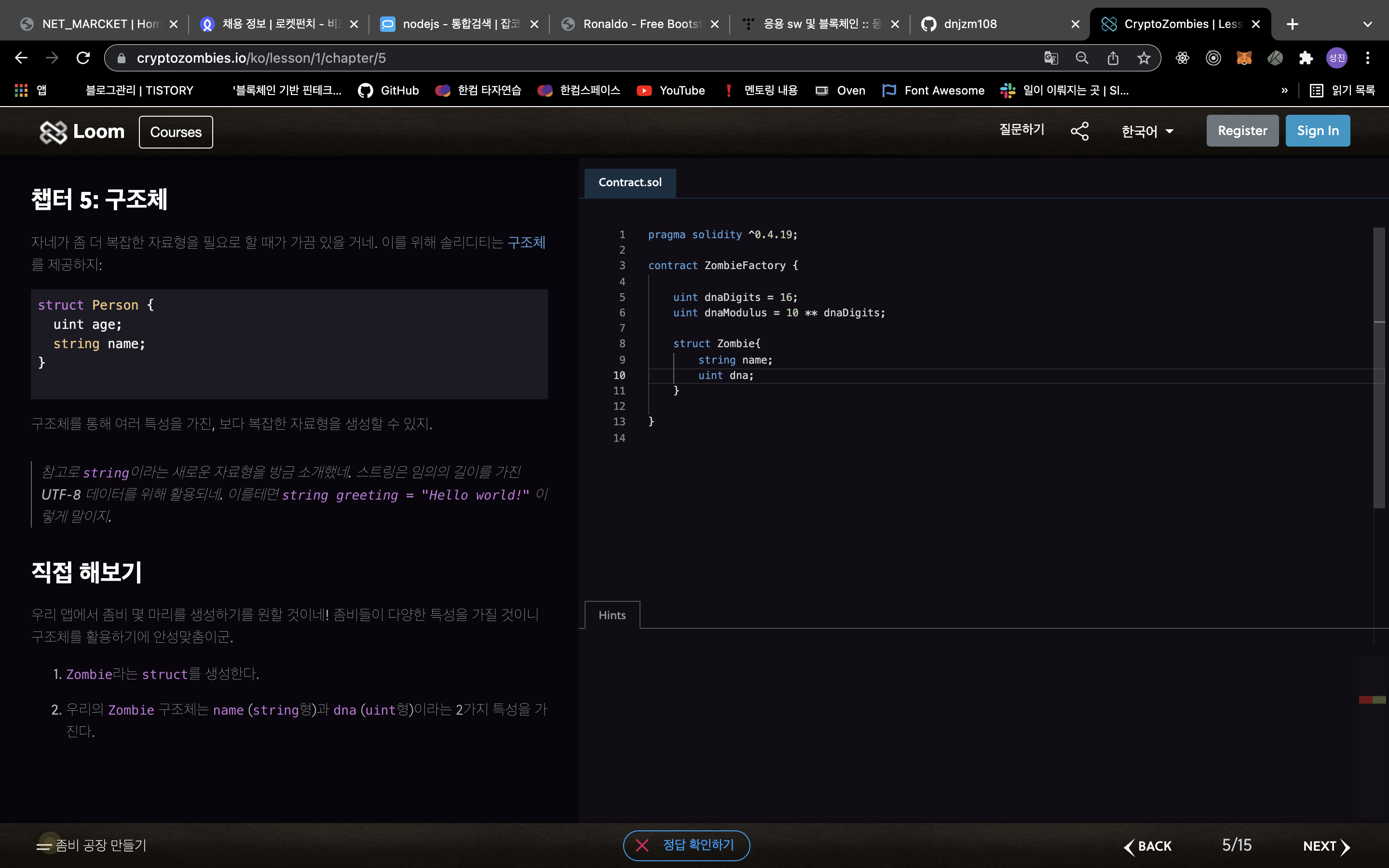The height and width of the screenshot is (868, 1389).
Task: Open the MetaMask fox extension
Action: [x=1244, y=58]
